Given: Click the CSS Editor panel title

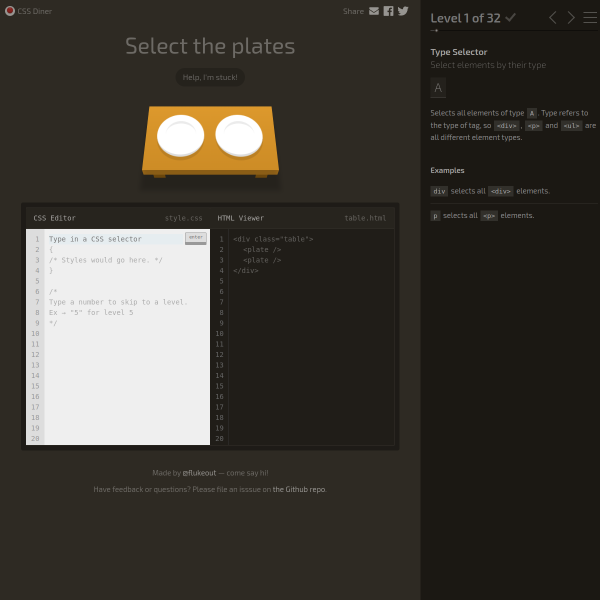Looking at the screenshot, I should coord(55,218).
